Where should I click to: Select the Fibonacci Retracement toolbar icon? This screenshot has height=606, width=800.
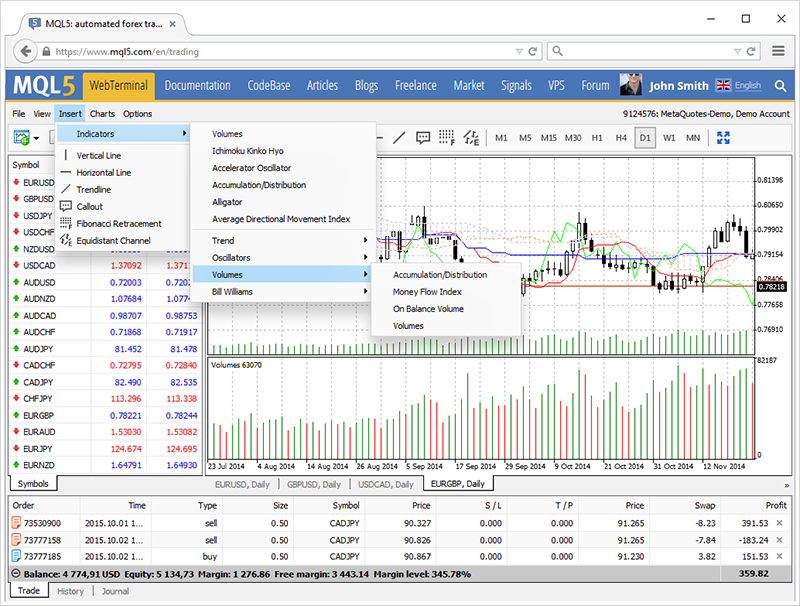(447, 138)
